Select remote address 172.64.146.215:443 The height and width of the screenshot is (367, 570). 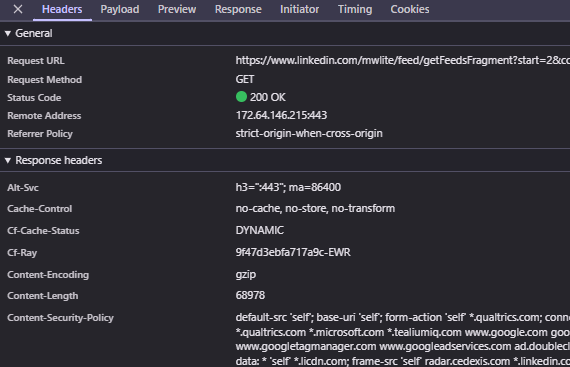pos(281,115)
